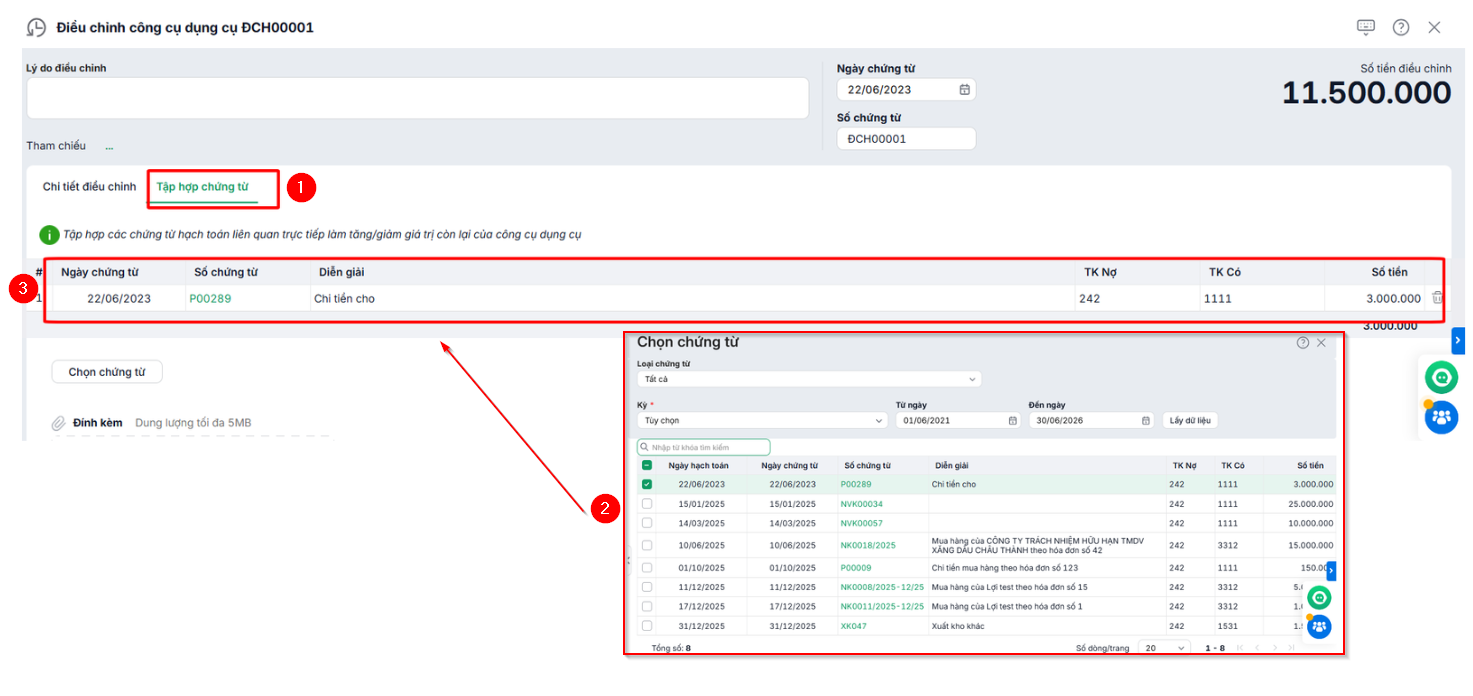Open the Đến ngày calendar icon
This screenshot has width=1473, height=696.
(1146, 421)
